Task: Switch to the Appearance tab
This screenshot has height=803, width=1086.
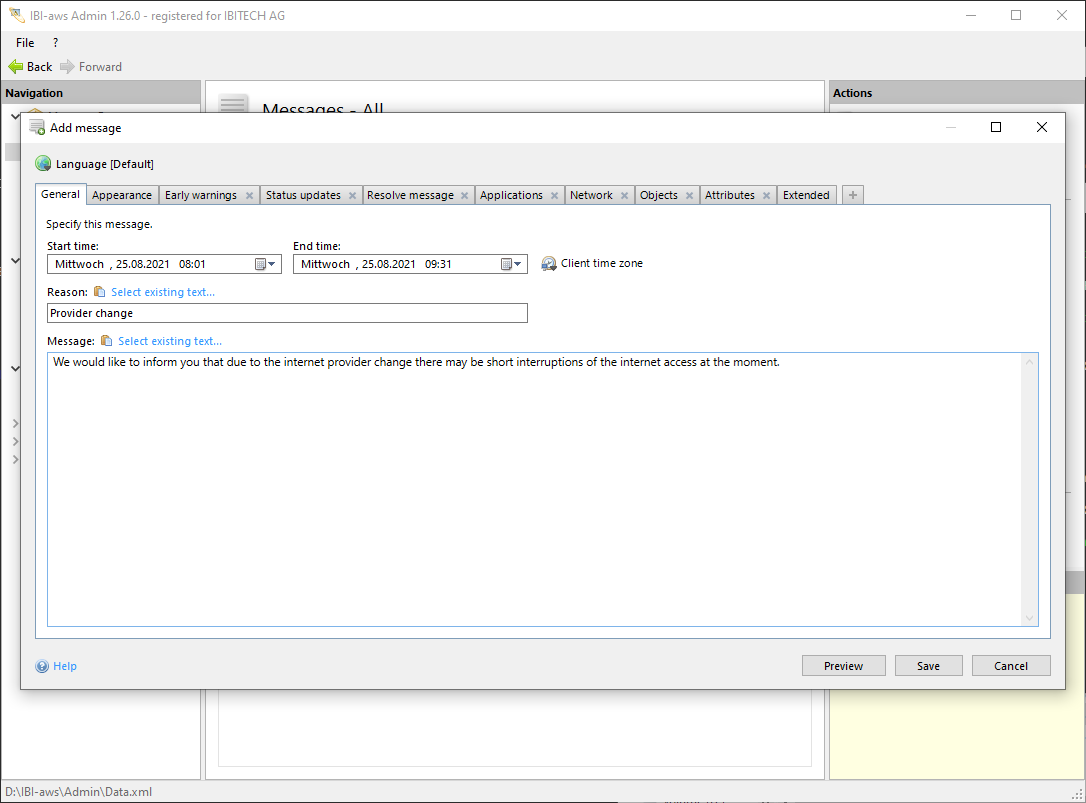Action: tap(122, 195)
